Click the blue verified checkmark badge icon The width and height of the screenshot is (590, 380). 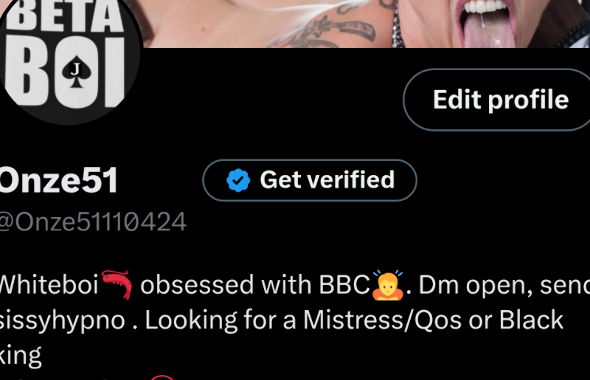coord(238,181)
